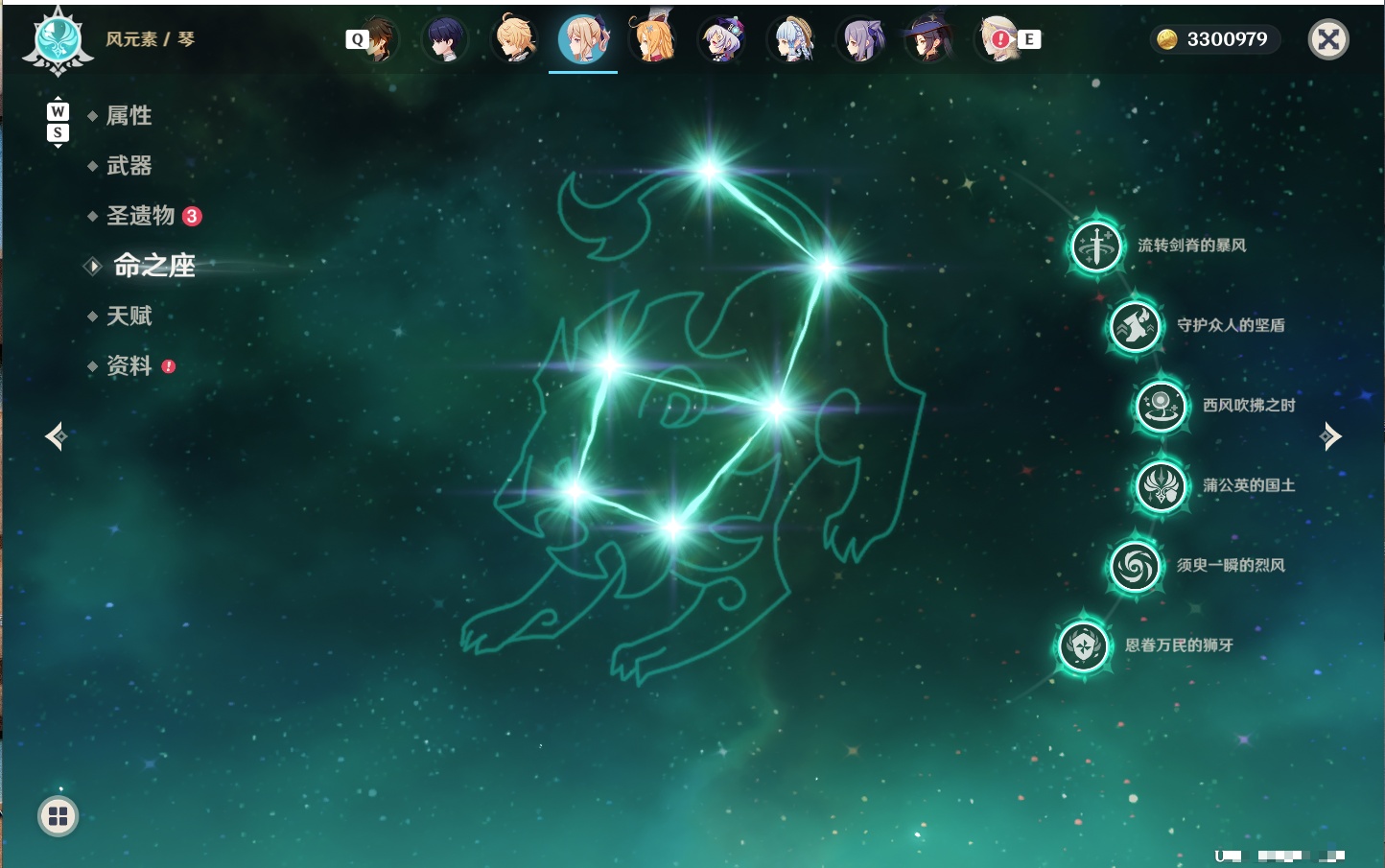Close the character screen with X

1328,39
